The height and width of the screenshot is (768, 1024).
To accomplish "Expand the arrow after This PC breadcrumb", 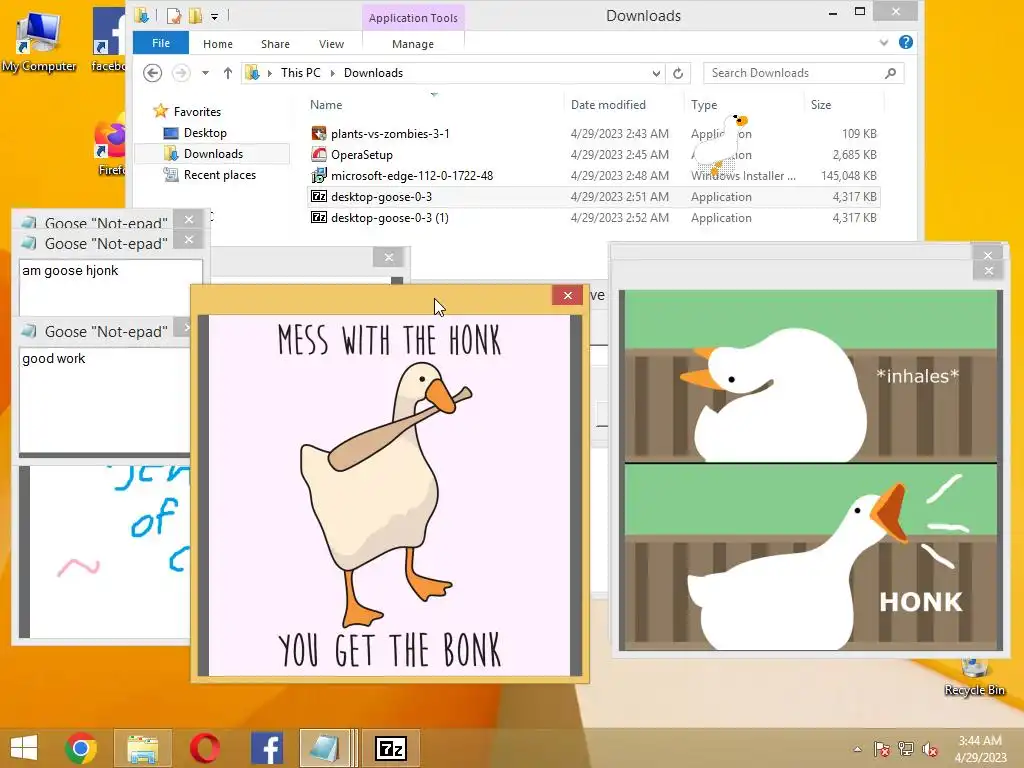I will tap(332, 73).
